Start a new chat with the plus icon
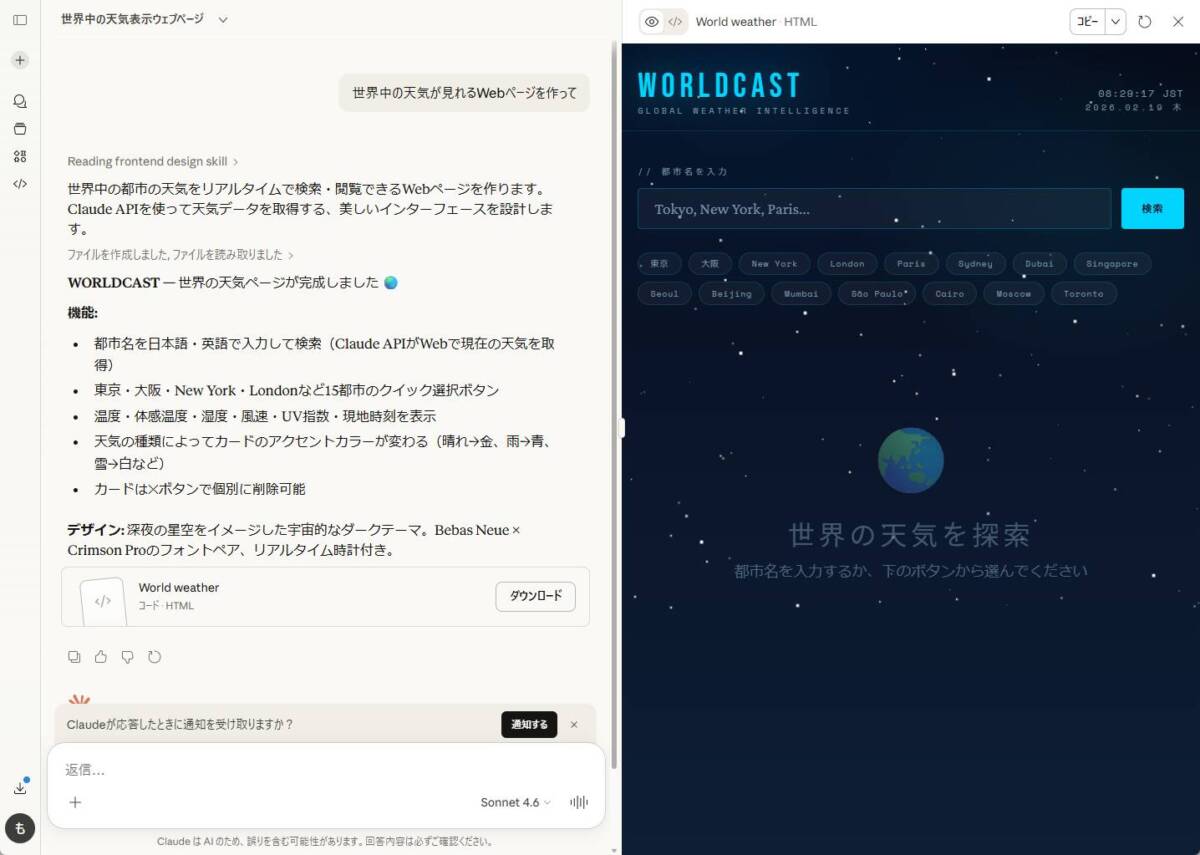Screen dimensions: 1200x855 [x=19, y=60]
